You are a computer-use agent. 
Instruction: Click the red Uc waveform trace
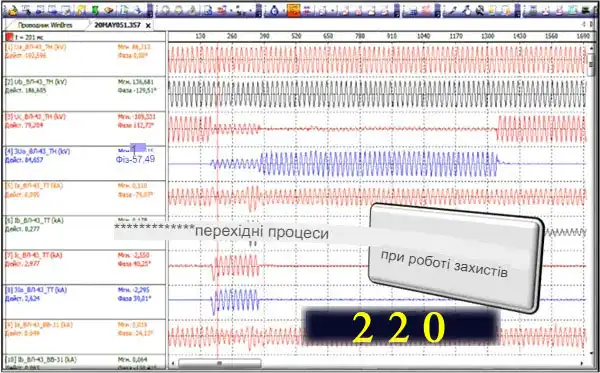(377, 129)
